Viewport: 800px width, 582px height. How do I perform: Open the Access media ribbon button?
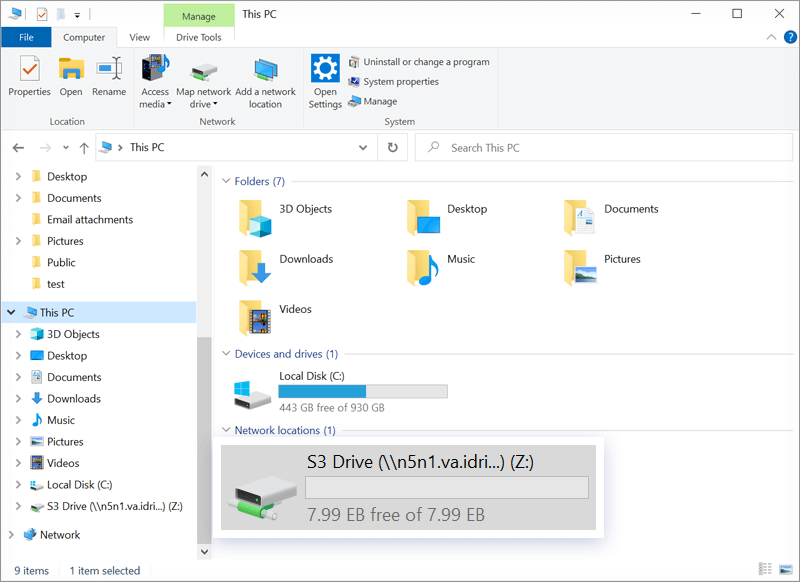tap(155, 82)
